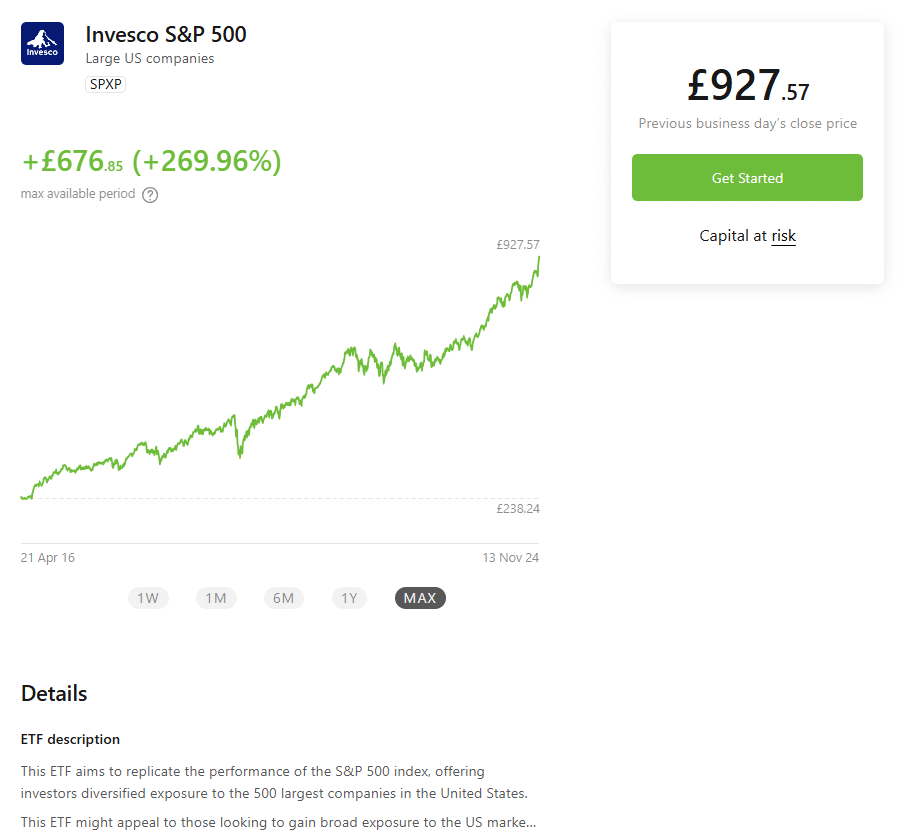This screenshot has width=907, height=839.
Task: Open the max available period help icon
Action: (150, 195)
